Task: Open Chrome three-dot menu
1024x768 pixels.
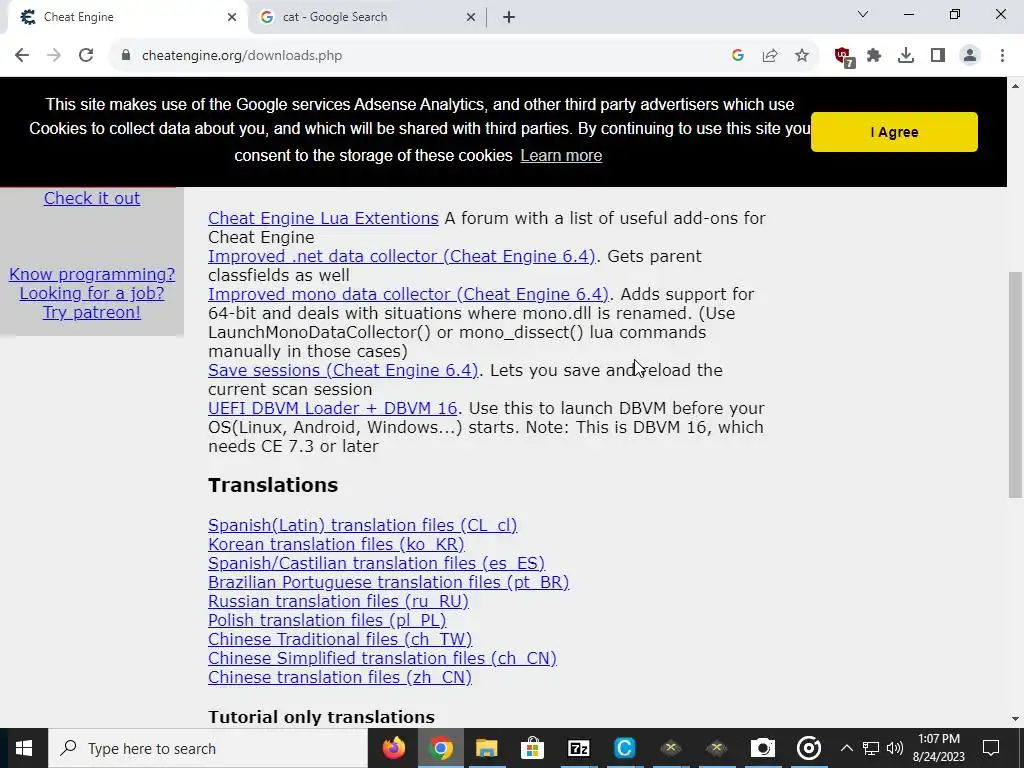Action: coord(1002,56)
